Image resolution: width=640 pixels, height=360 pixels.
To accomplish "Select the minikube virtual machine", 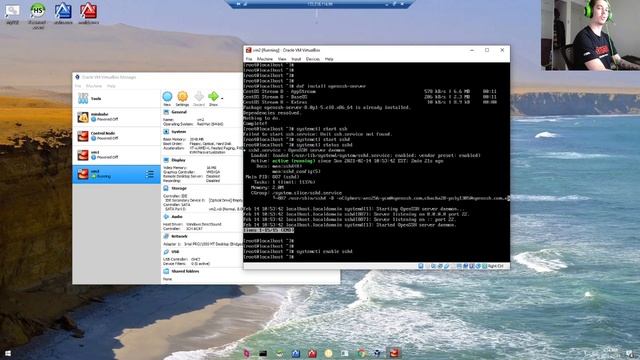I will 116,117.
